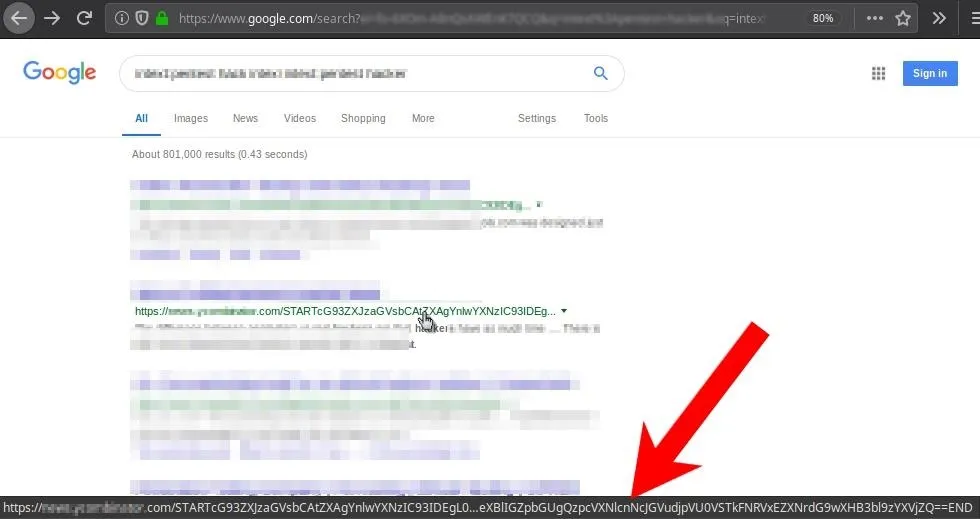The width and height of the screenshot is (980, 519).
Task: Open the search Tools option
Action: [x=596, y=118]
